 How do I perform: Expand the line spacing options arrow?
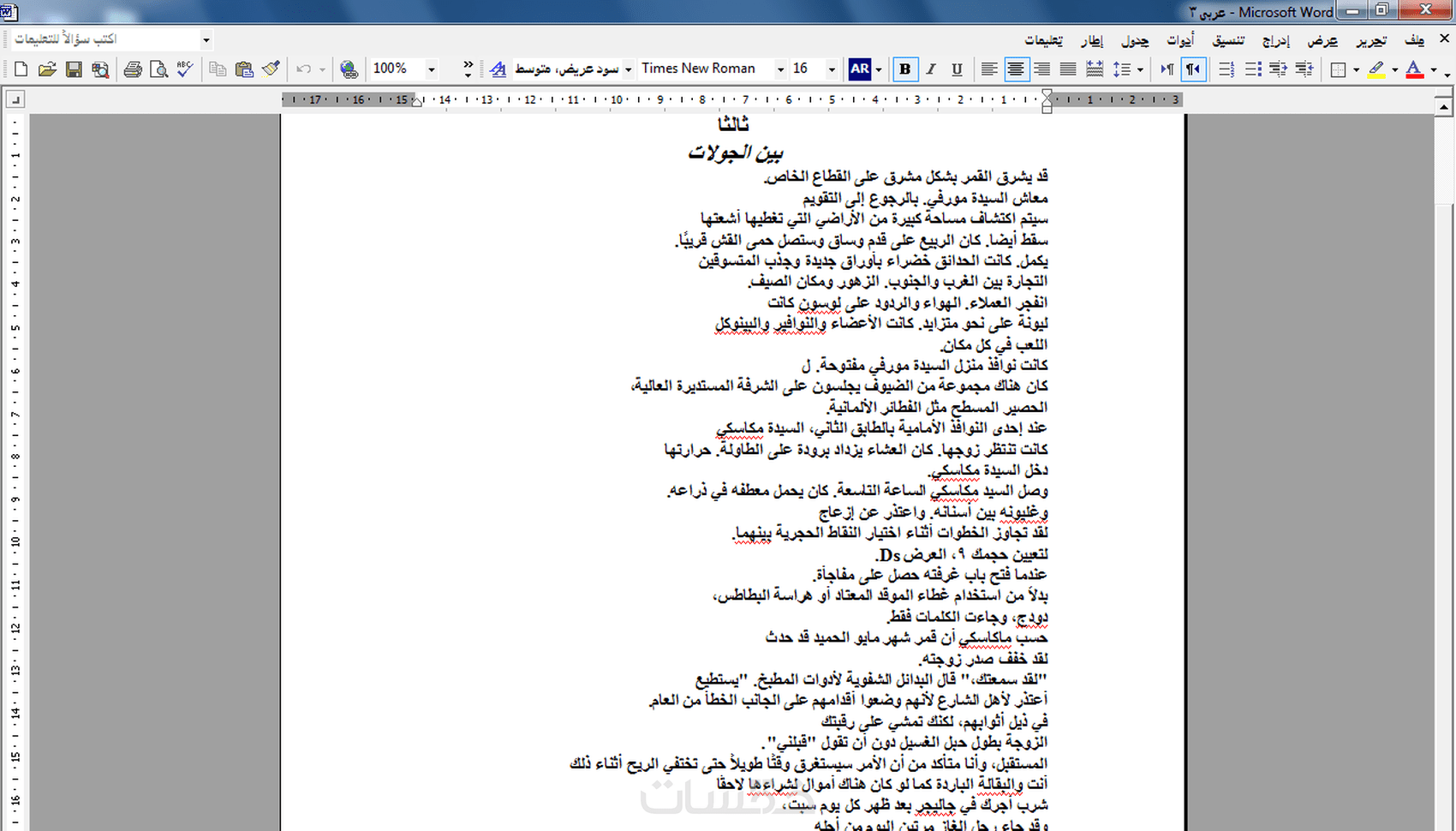[1140, 69]
